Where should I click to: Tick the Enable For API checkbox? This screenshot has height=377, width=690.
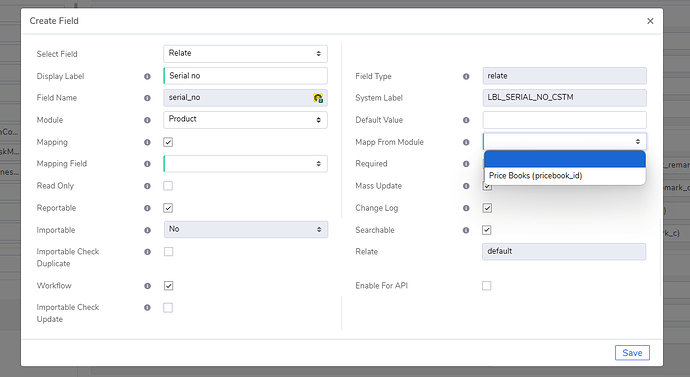[486, 286]
